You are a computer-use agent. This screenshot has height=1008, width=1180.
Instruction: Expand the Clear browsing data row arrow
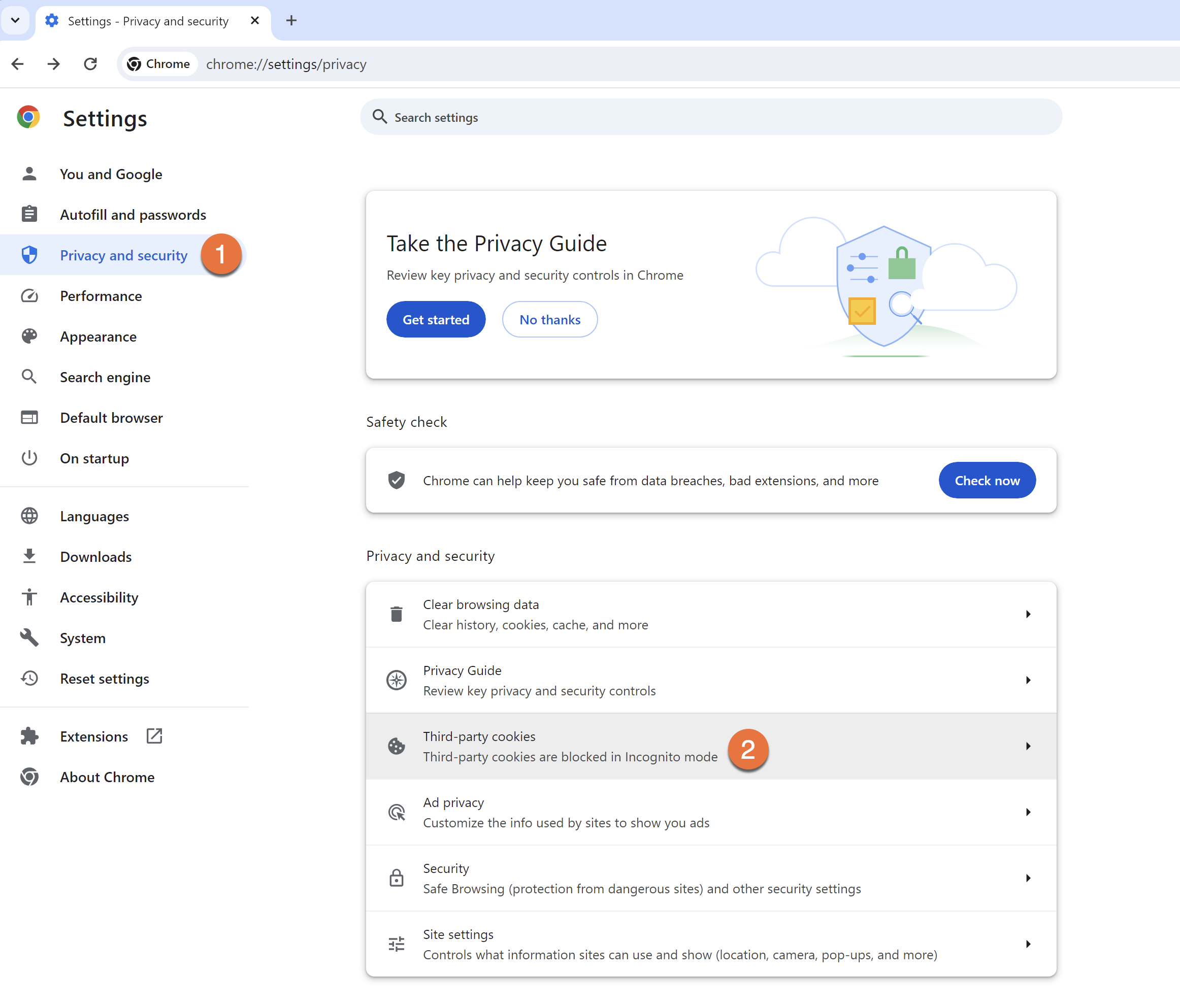(x=1028, y=614)
